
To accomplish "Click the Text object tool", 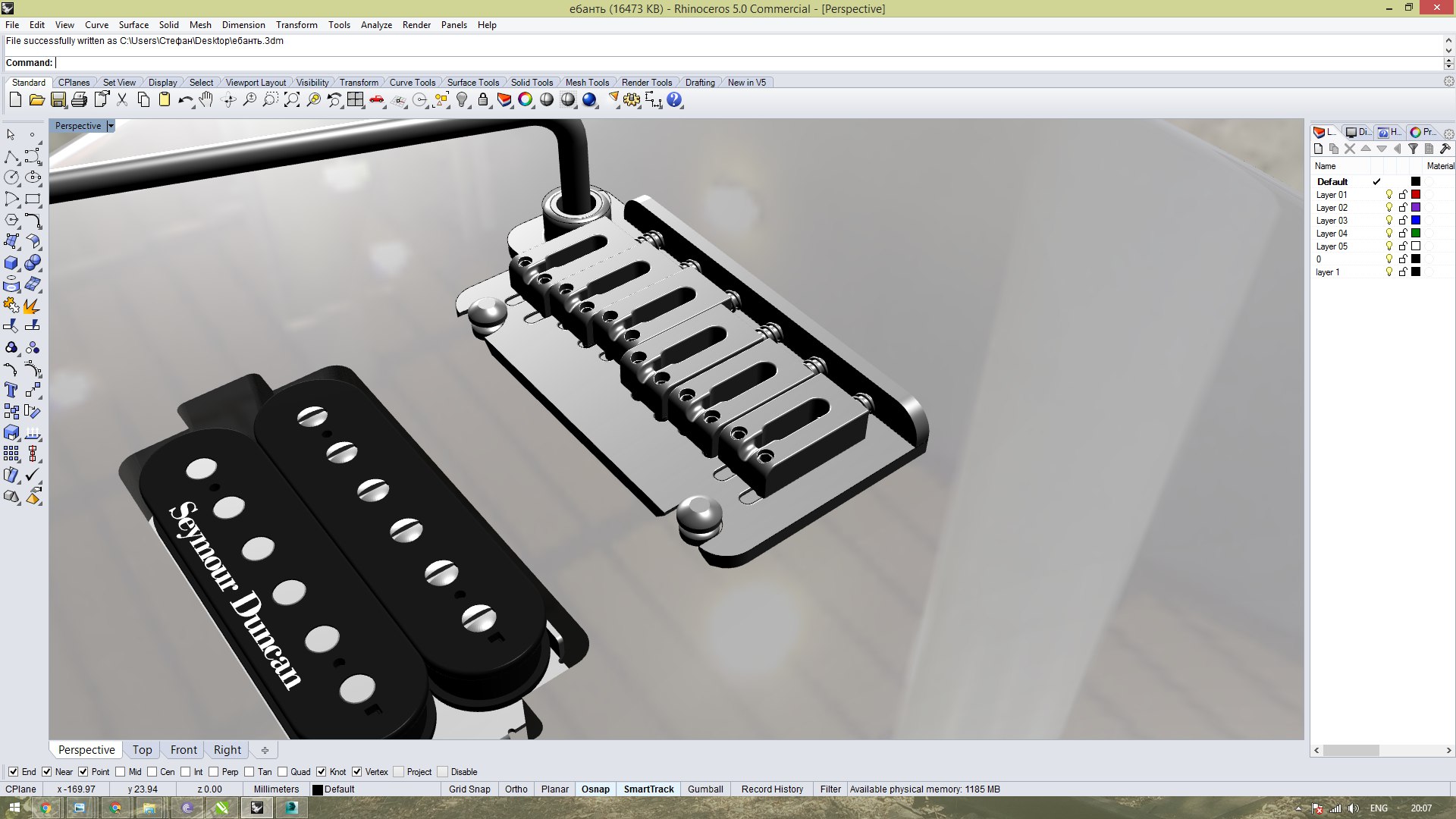I will click(x=11, y=391).
